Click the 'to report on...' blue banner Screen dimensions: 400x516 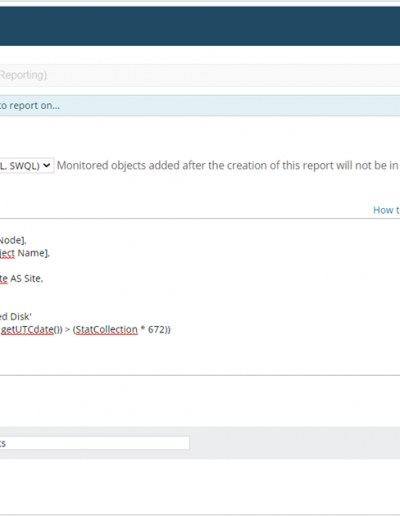(200, 106)
